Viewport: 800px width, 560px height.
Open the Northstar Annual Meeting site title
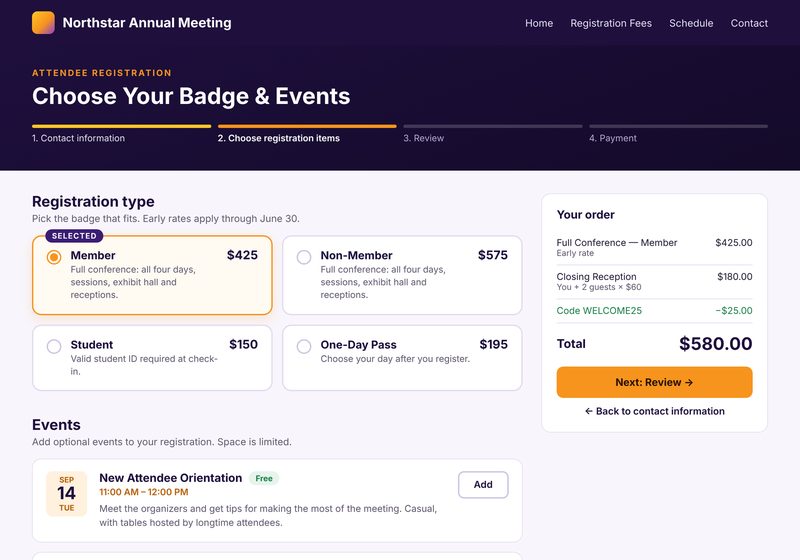coord(147,23)
